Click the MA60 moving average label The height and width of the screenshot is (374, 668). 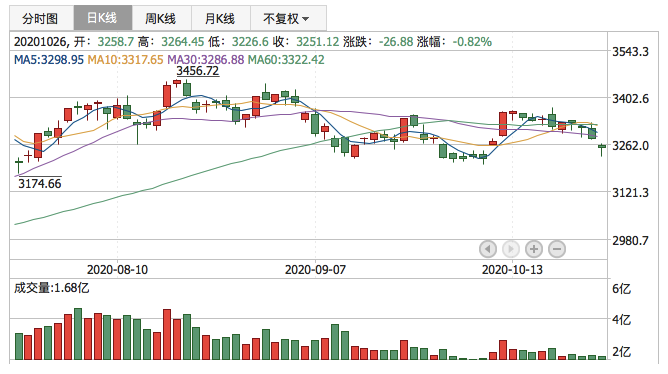click(x=286, y=59)
